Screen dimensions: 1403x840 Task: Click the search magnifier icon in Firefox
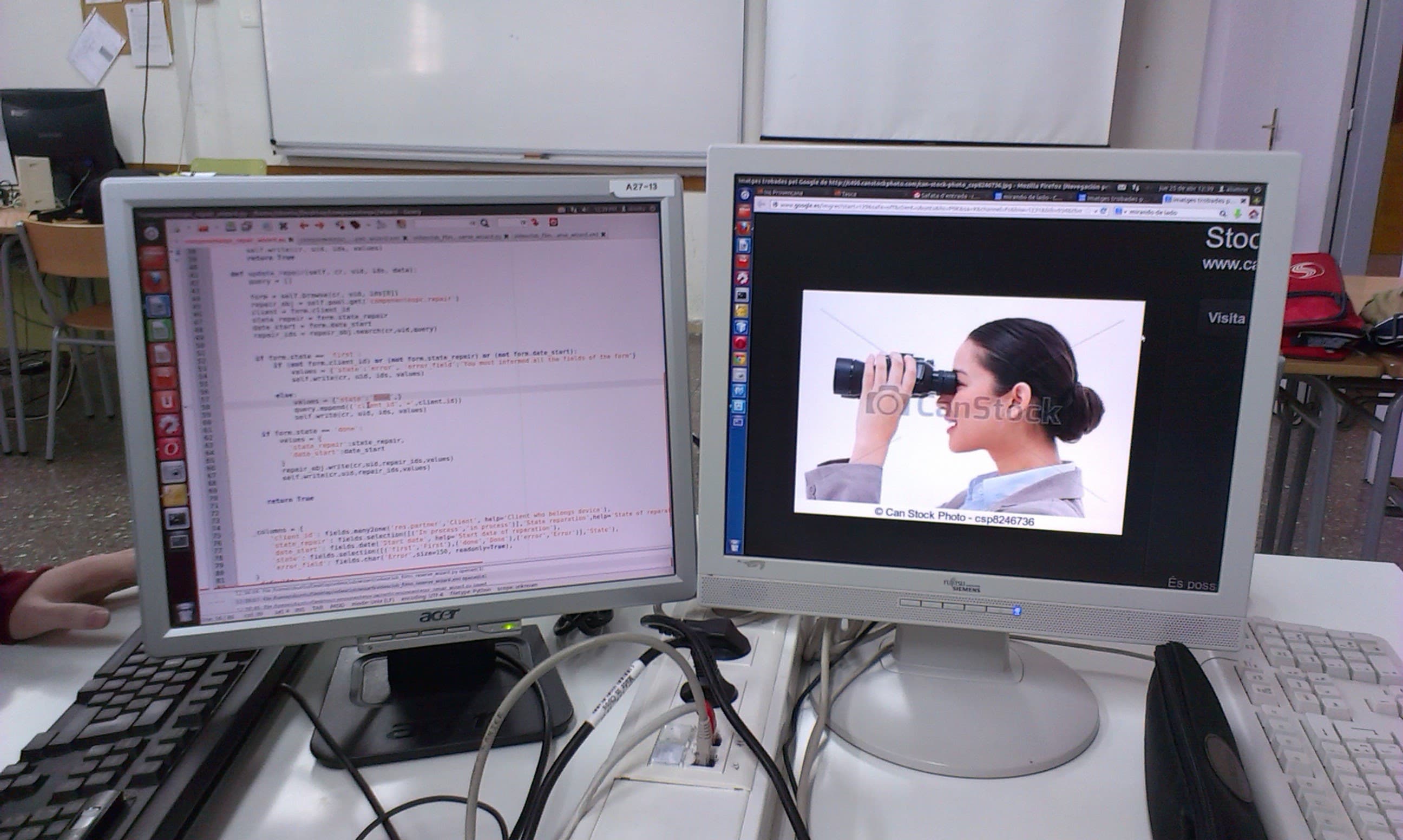tap(1223, 214)
